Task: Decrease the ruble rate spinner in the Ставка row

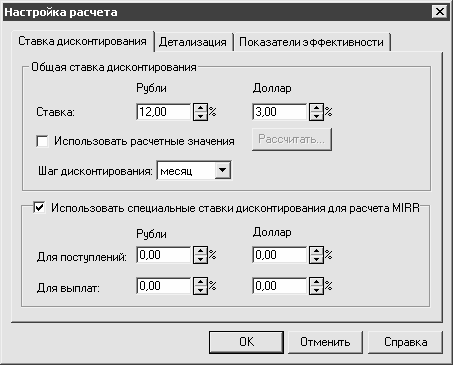Action: click(x=200, y=116)
